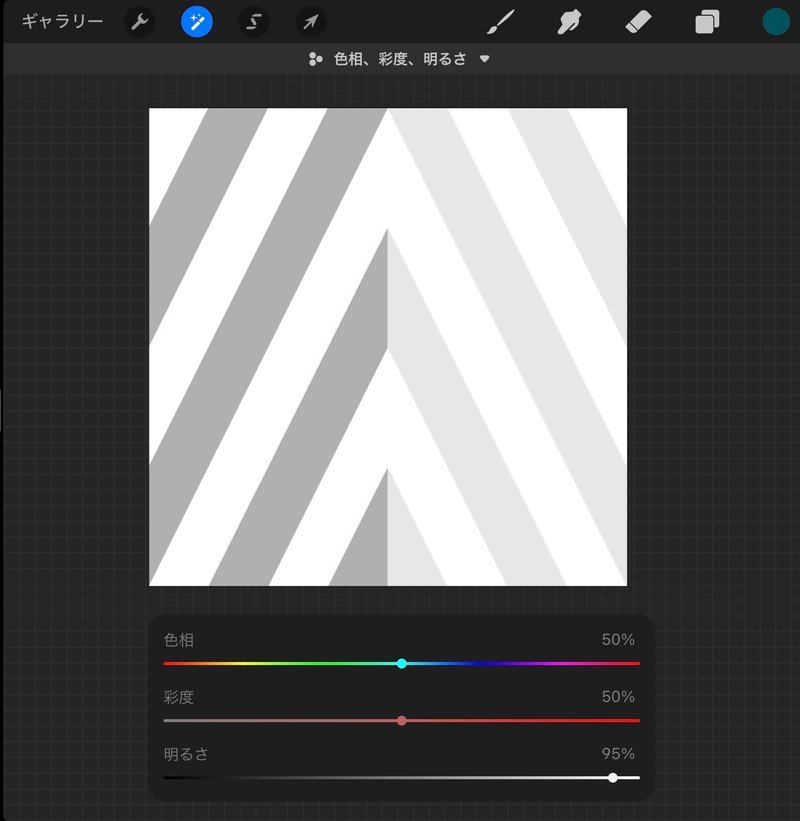Image resolution: width=800 pixels, height=821 pixels.
Task: Expand the 色相、彩度、明るさ dropdown arrow
Action: point(485,59)
